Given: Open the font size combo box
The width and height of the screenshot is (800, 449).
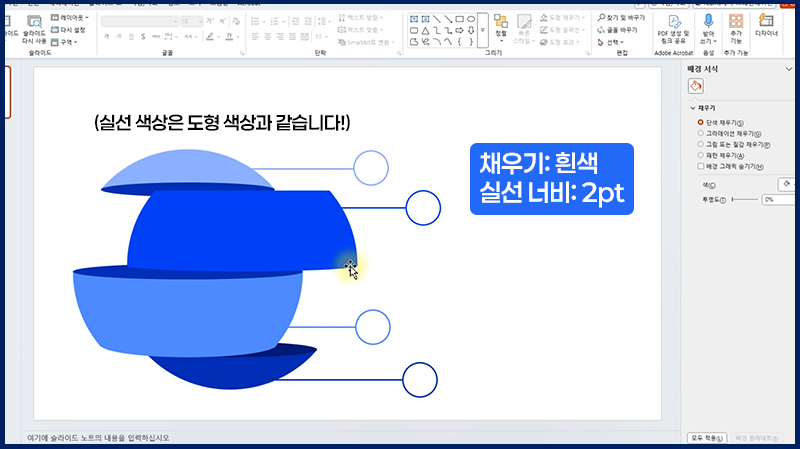Looking at the screenshot, I should coord(191,21).
